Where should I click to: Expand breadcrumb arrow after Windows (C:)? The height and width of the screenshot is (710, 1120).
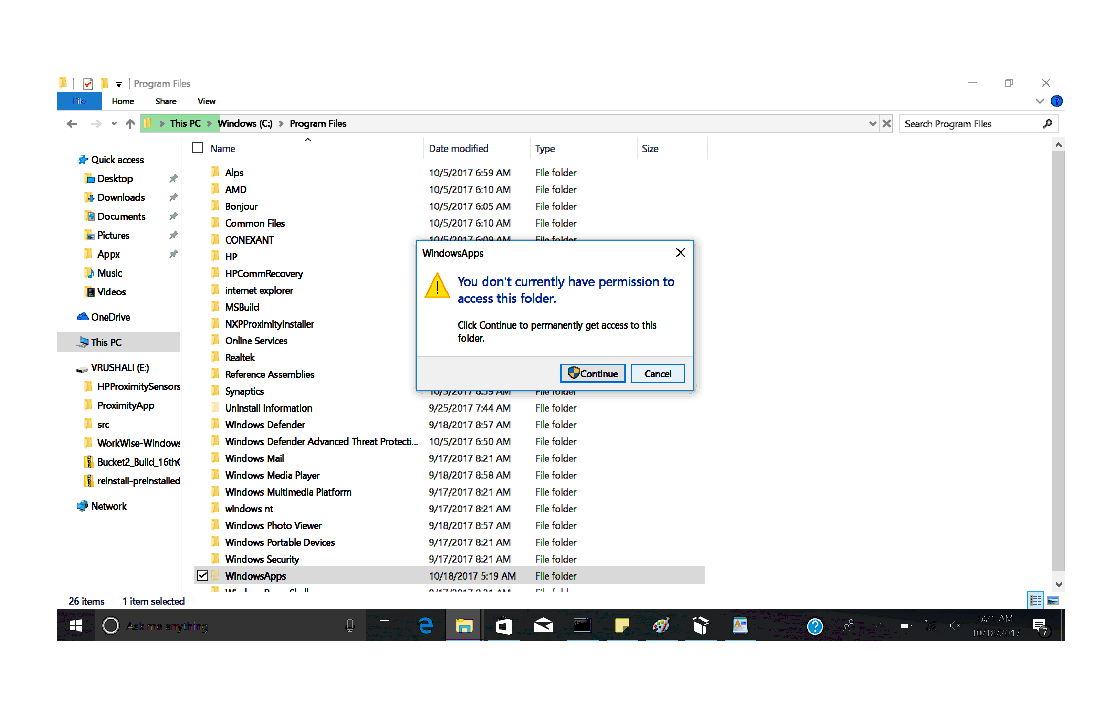pos(281,124)
